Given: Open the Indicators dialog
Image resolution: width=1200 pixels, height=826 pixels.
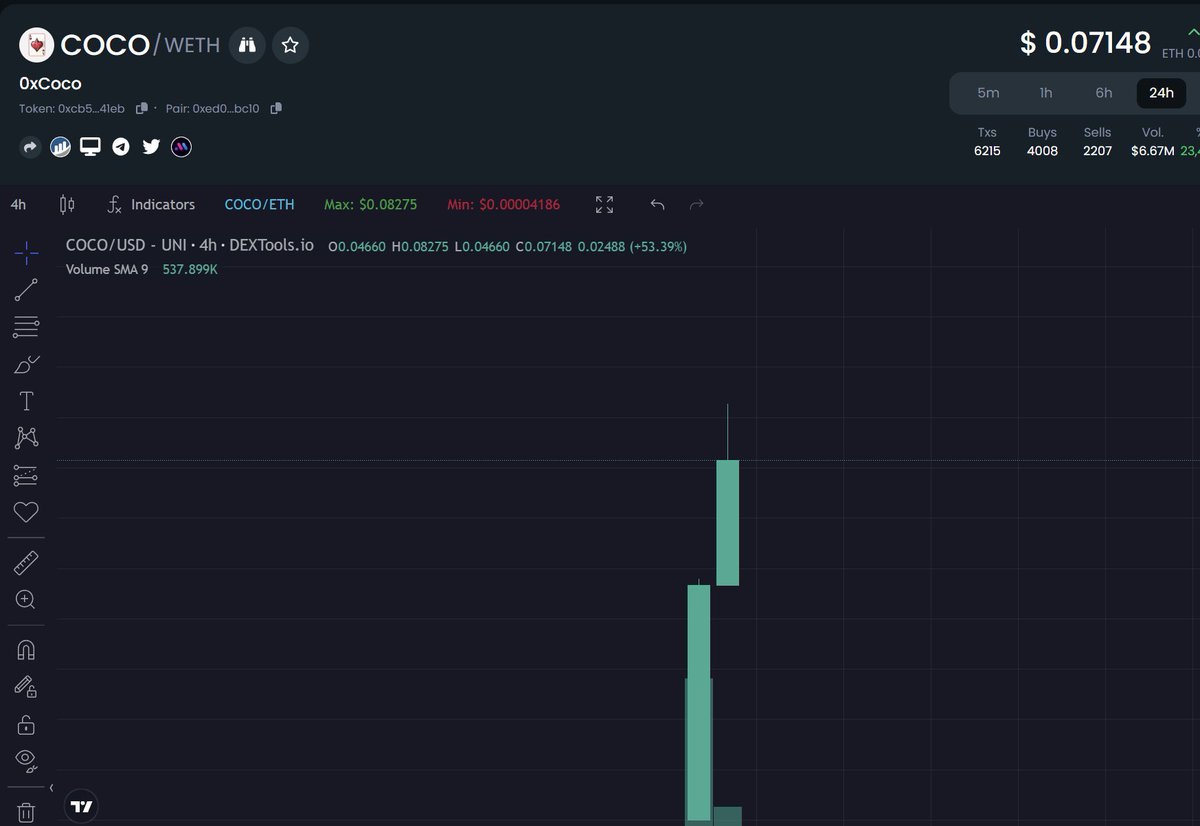Looking at the screenshot, I should (151, 204).
